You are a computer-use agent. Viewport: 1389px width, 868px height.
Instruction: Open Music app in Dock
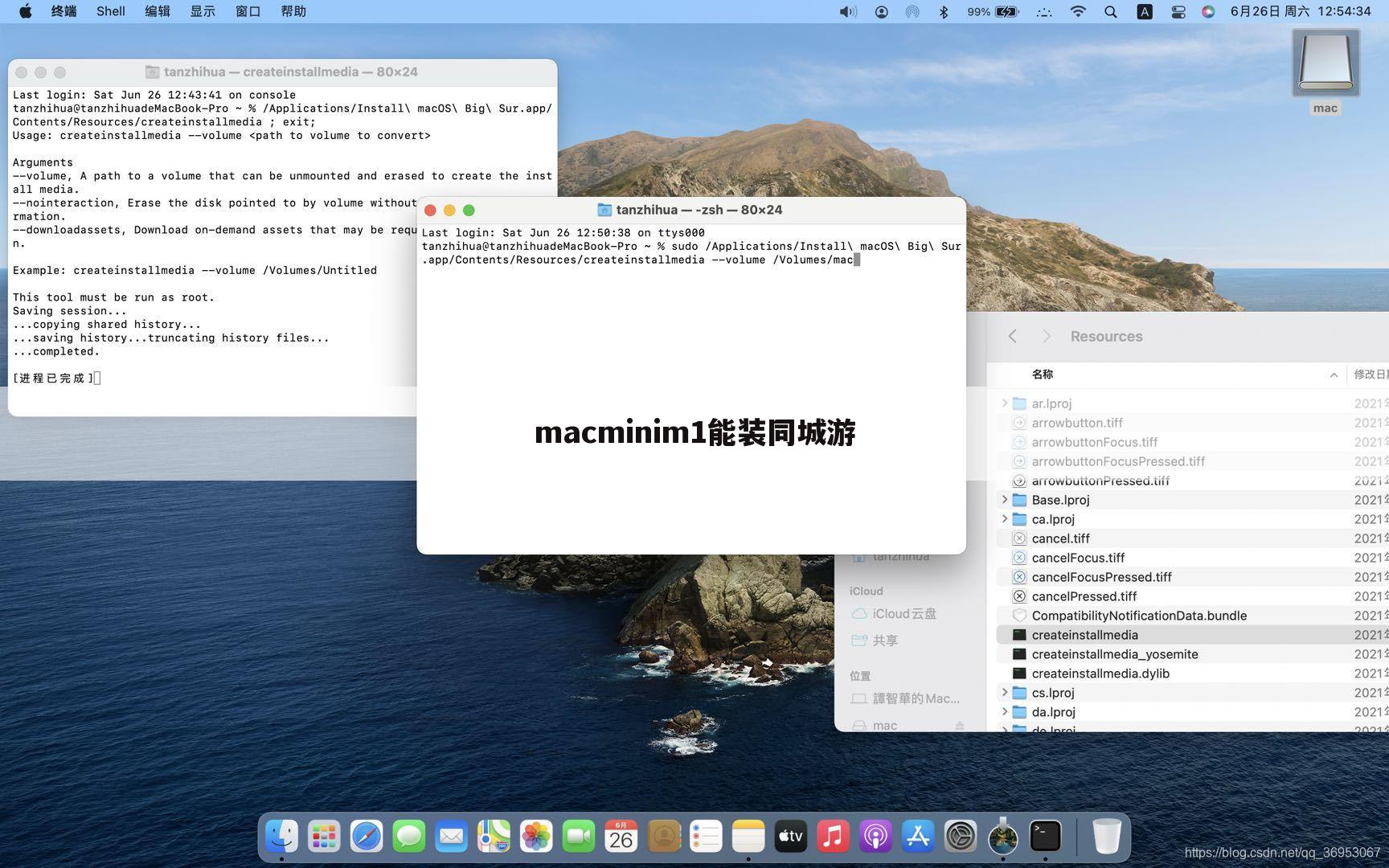[833, 837]
